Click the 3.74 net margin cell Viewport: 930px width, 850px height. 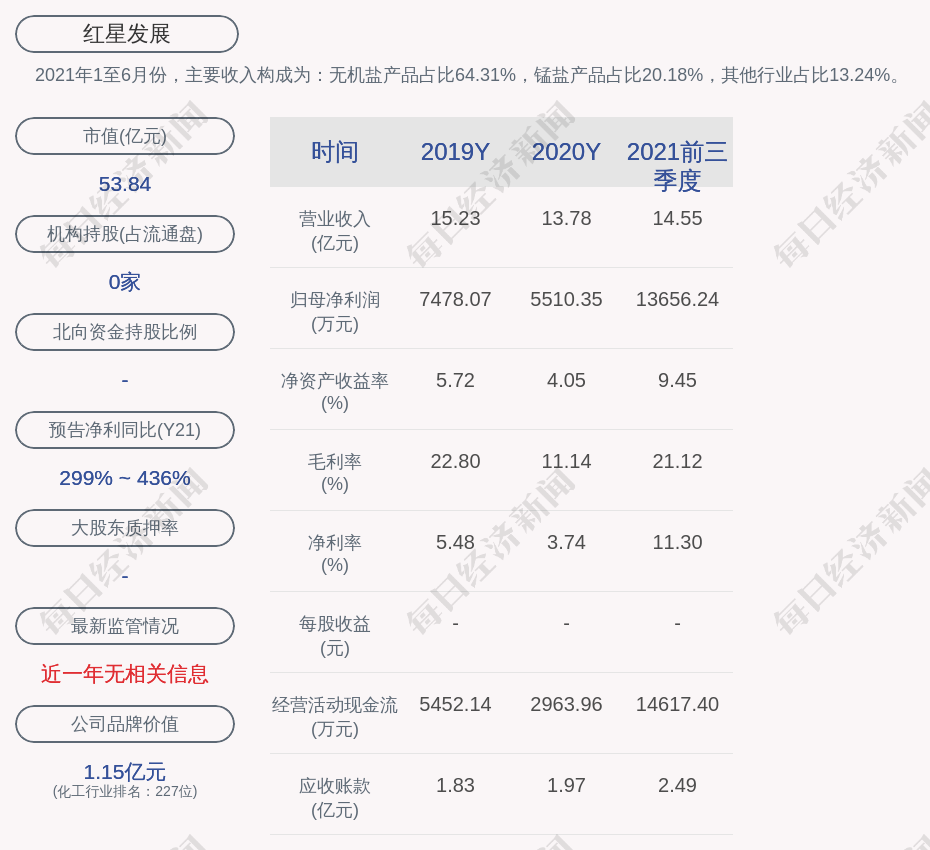566,542
